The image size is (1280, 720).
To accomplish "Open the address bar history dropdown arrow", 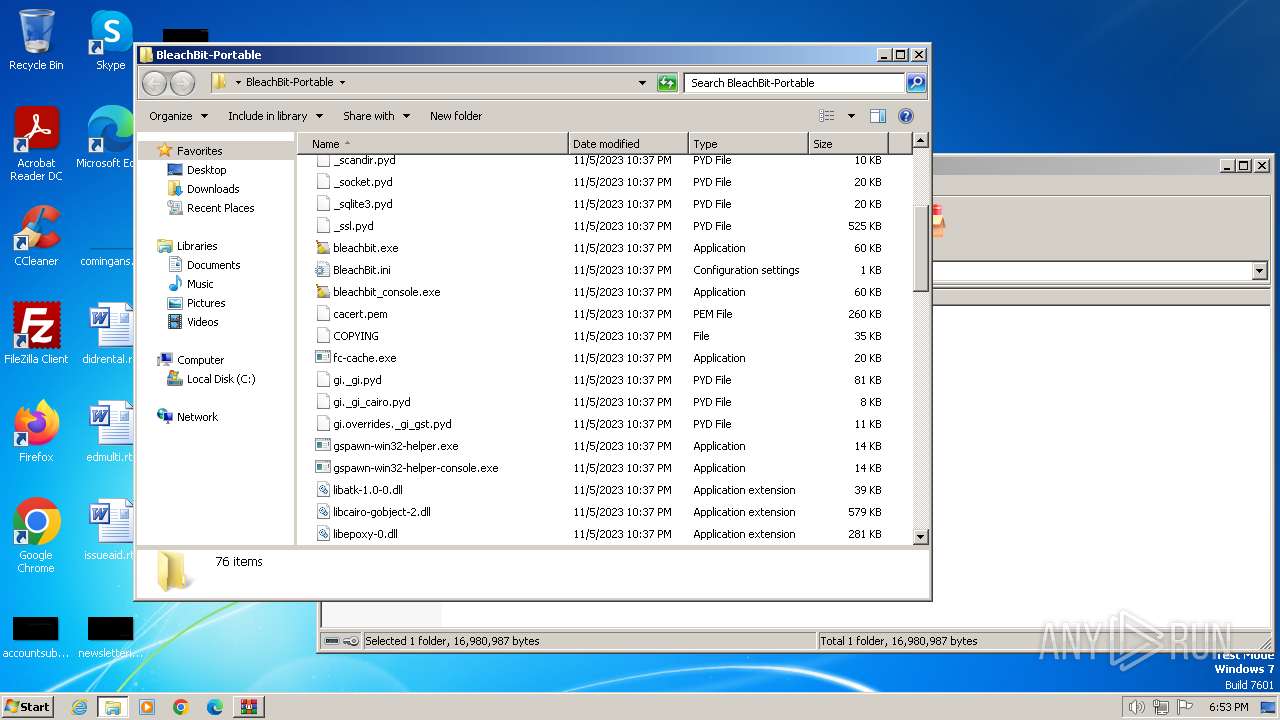I will [x=642, y=83].
